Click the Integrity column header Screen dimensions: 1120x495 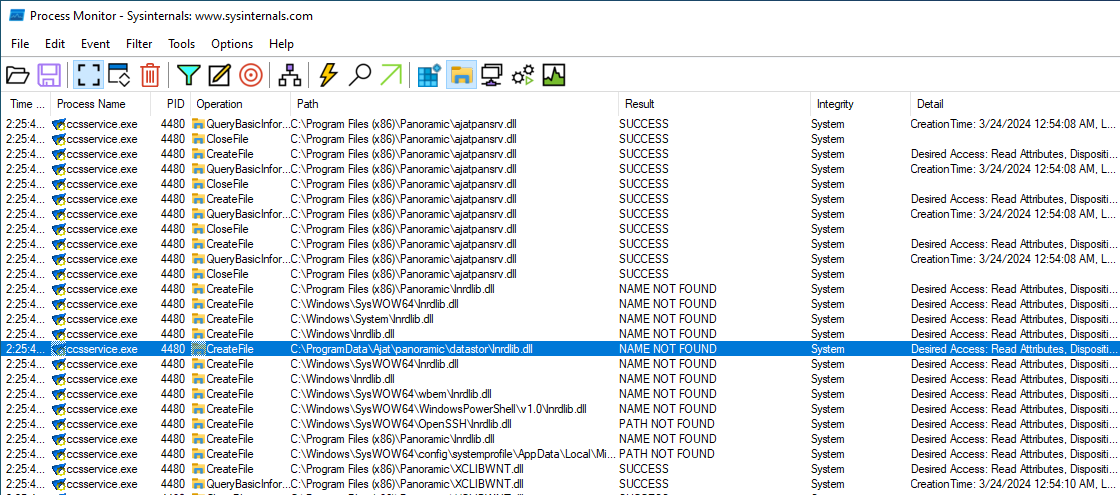click(861, 104)
